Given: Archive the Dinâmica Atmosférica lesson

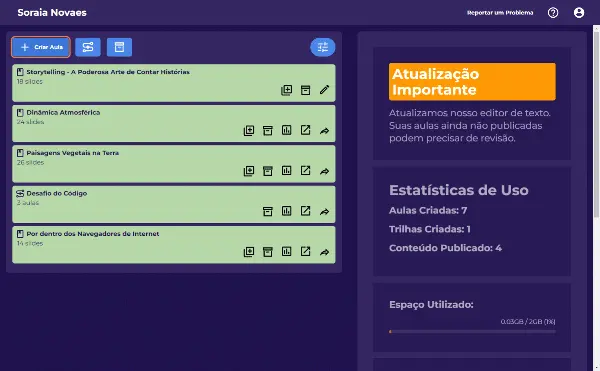Looking at the screenshot, I should 268,130.
